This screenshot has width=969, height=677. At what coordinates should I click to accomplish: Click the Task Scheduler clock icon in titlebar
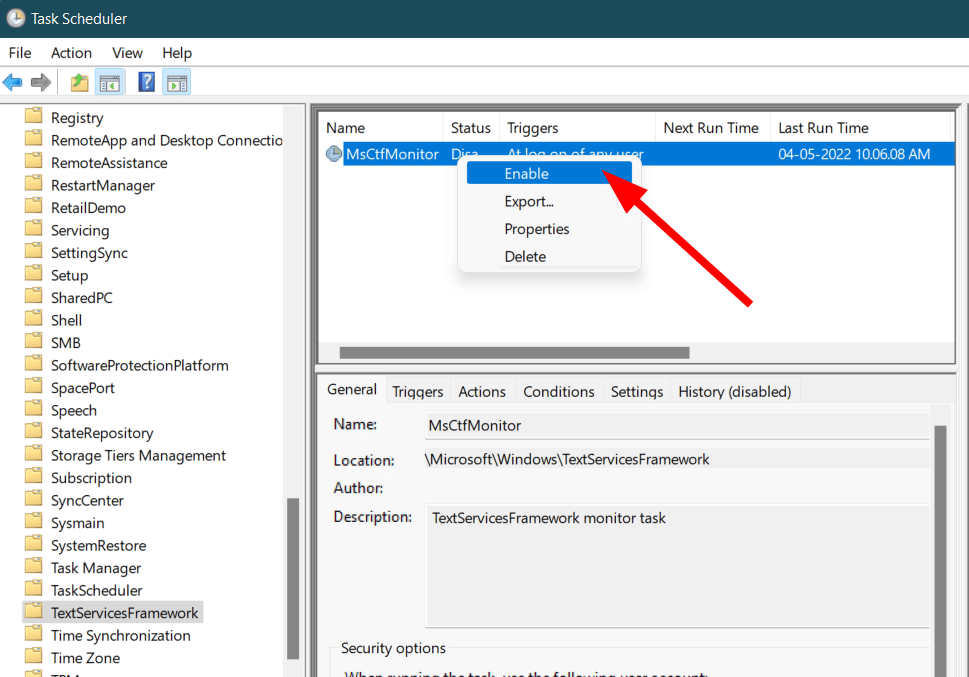click(14, 18)
